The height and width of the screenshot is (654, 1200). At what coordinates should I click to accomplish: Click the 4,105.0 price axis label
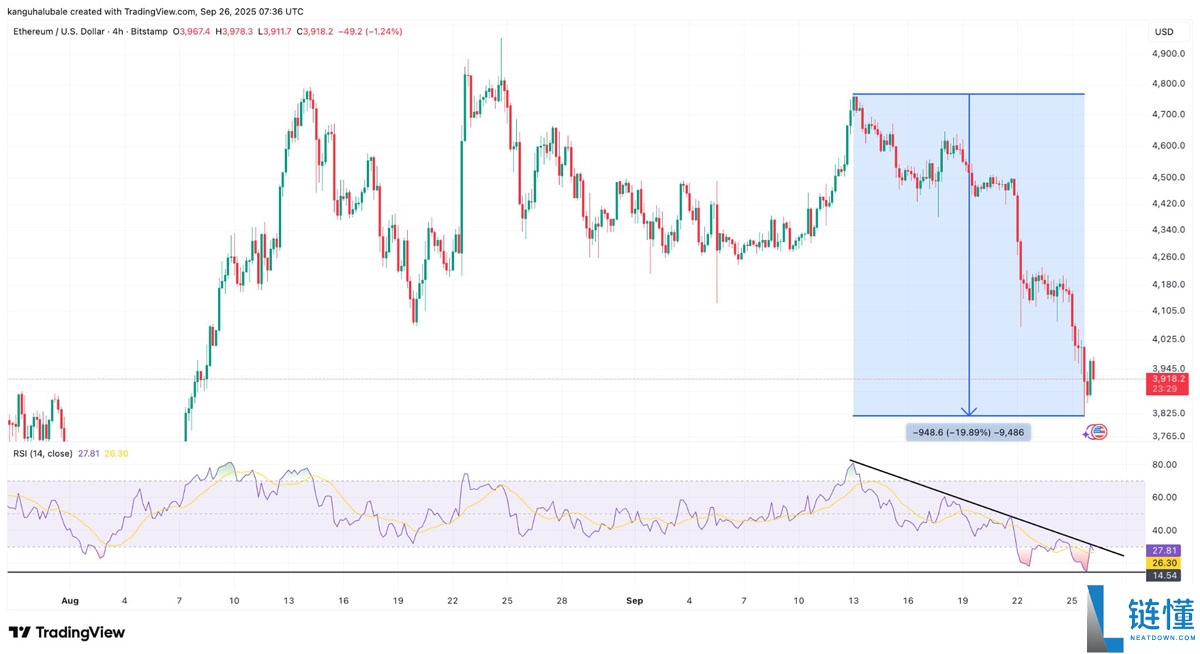[1168, 311]
